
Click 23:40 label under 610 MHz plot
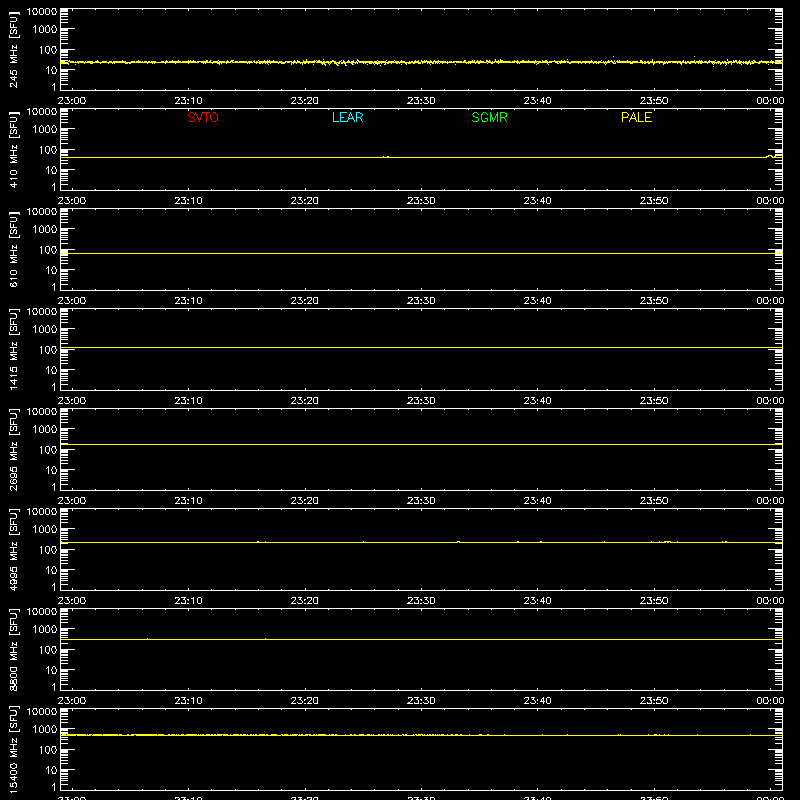[537, 301]
